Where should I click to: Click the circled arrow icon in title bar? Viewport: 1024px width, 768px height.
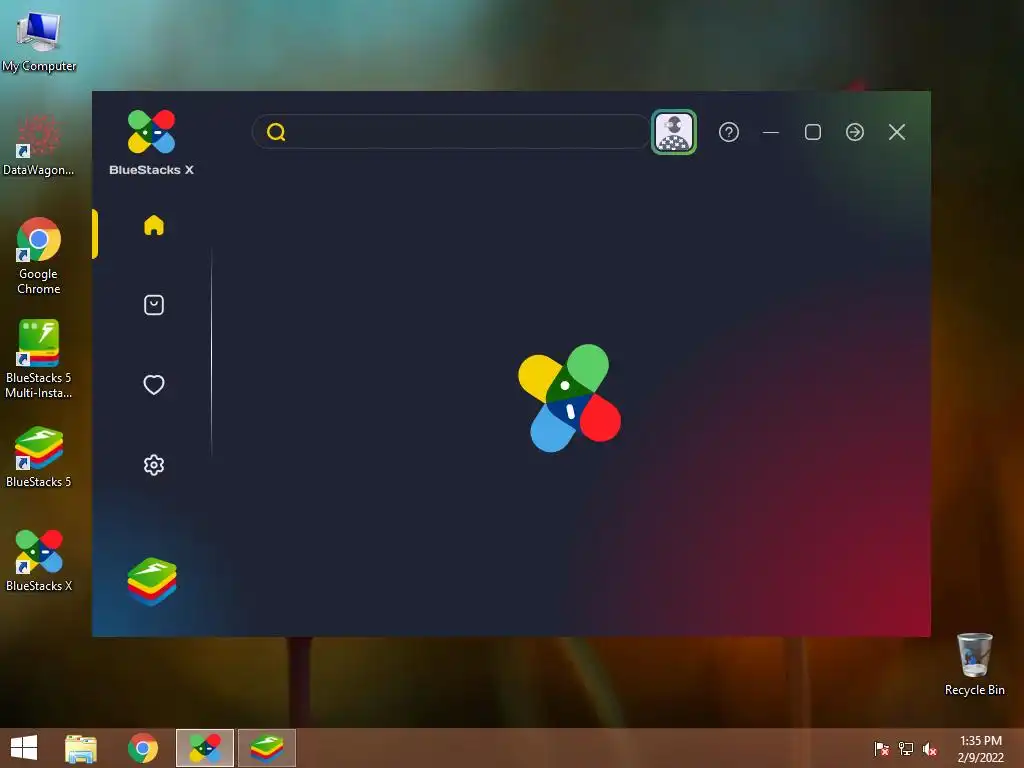pyautogui.click(x=855, y=132)
